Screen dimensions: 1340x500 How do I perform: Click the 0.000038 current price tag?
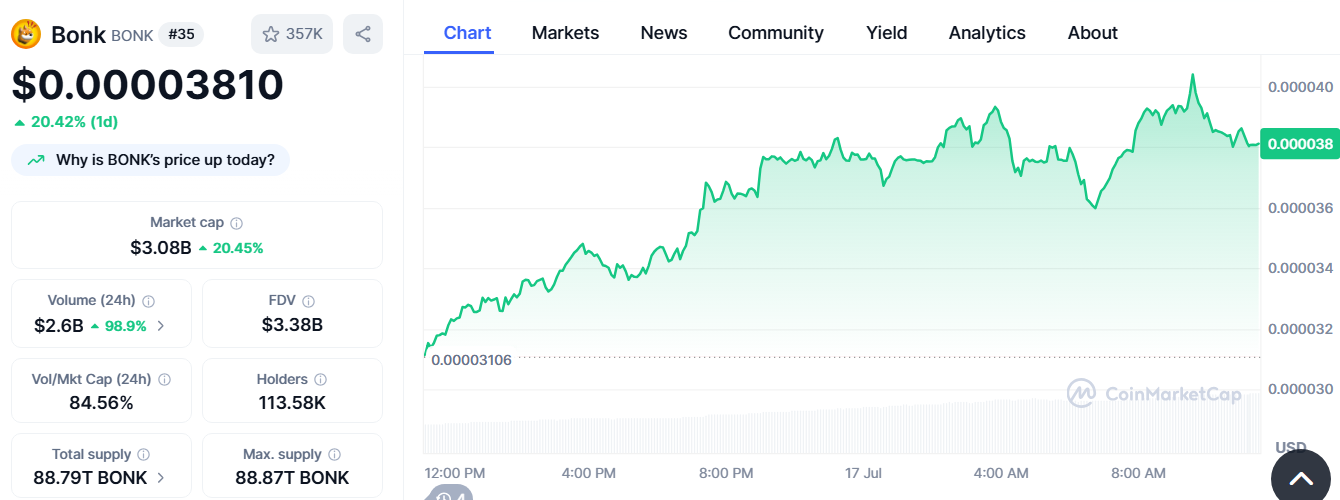[x=1300, y=144]
